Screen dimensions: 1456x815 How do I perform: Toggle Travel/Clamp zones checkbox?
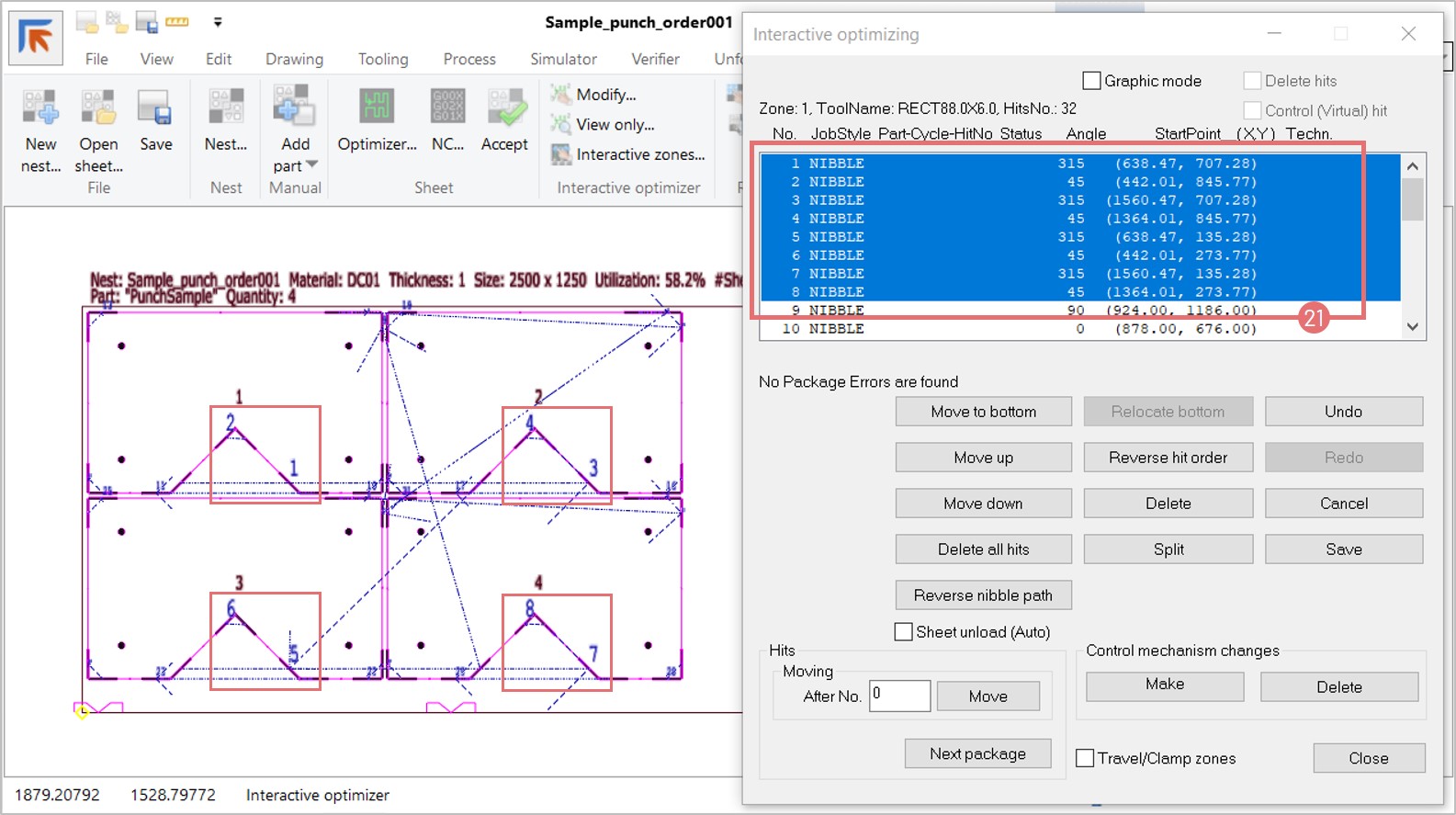point(1085,758)
